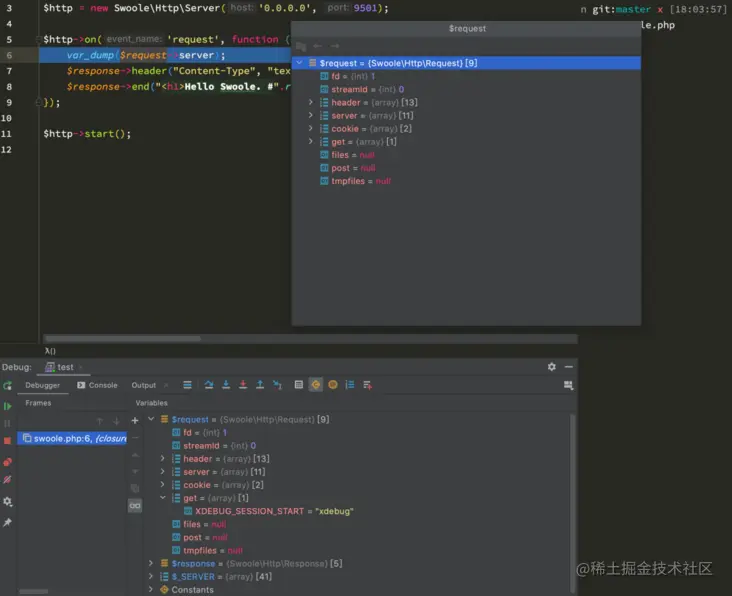Viewport: 732px width, 596px height.
Task: Step Out in debugger toolbar
Action: (260, 385)
